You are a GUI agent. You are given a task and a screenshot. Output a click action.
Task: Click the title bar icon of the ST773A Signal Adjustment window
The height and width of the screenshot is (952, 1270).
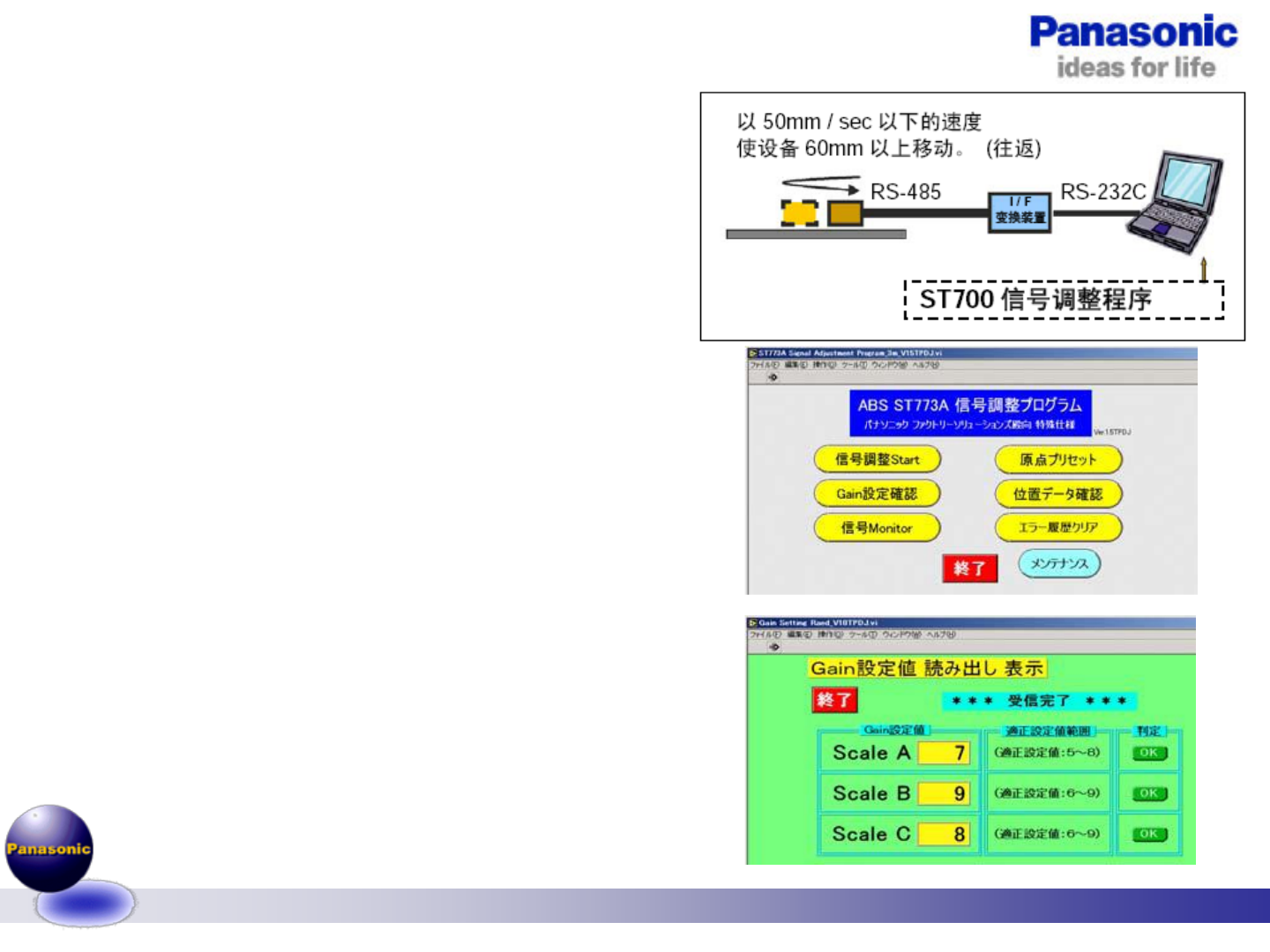coord(752,353)
